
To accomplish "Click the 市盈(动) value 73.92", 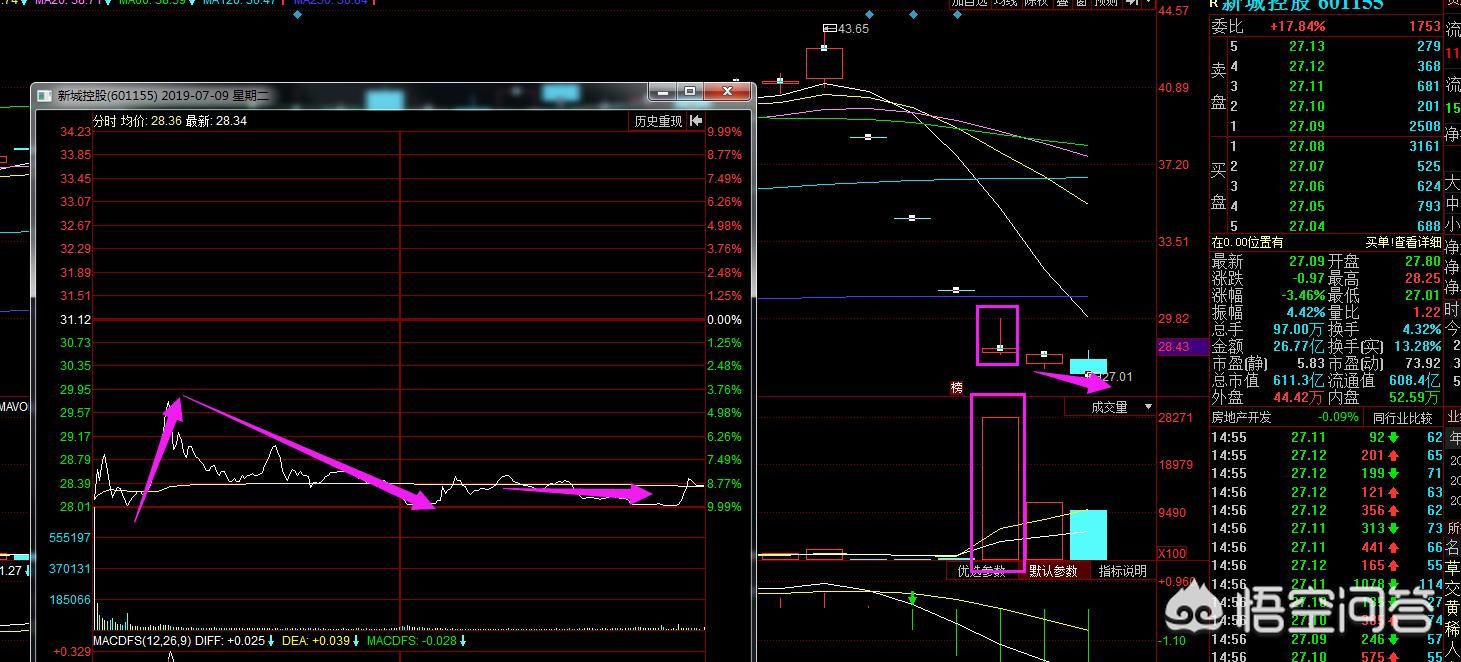I will (x=1423, y=363).
